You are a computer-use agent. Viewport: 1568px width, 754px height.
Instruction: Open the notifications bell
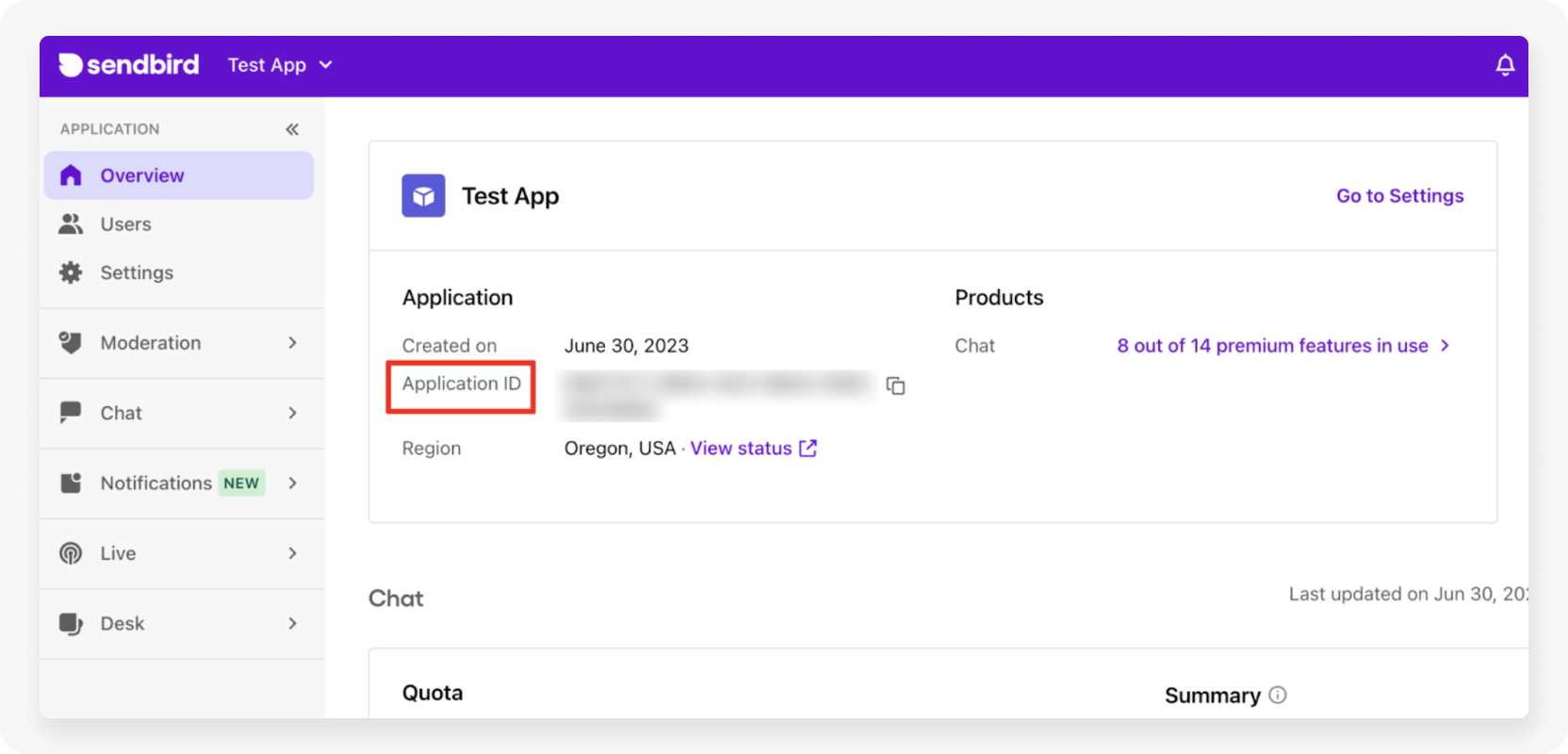[1505, 65]
